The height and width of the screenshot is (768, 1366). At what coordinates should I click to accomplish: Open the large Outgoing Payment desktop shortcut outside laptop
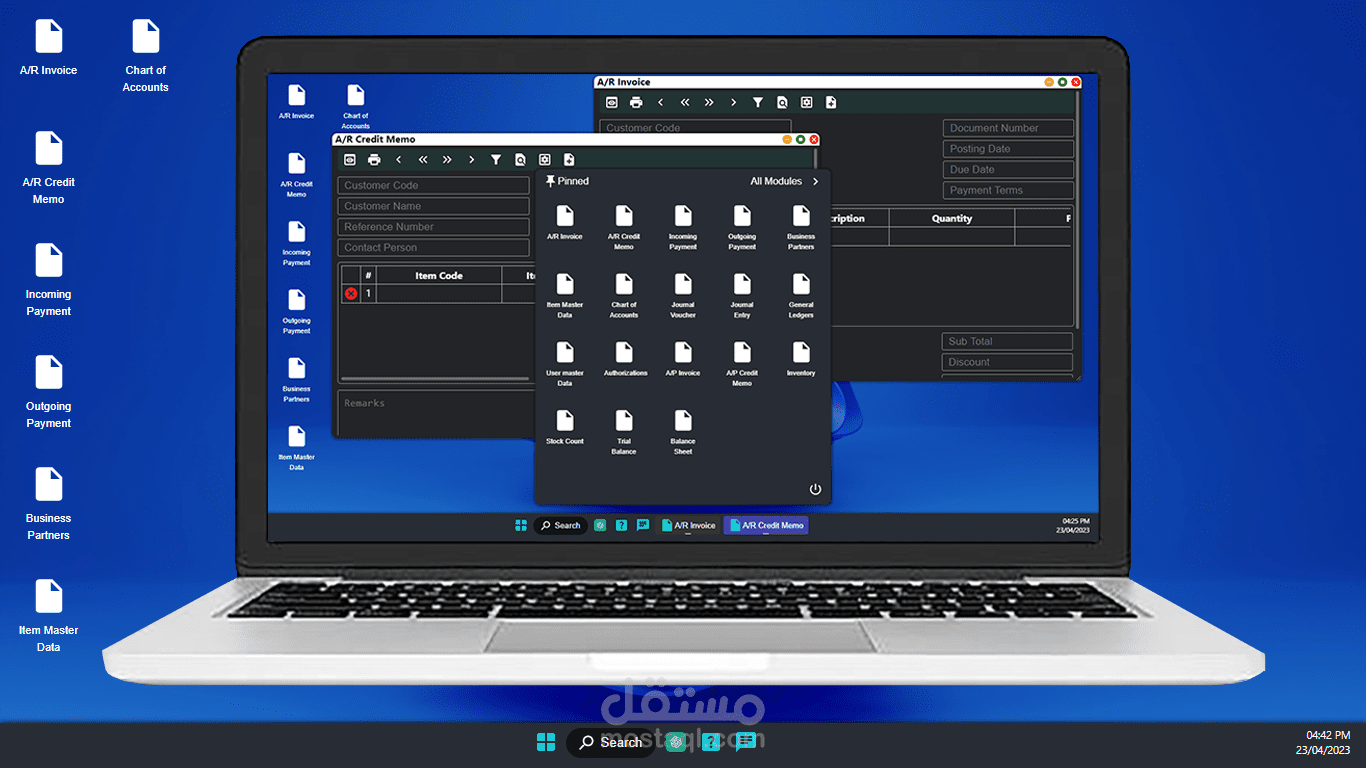point(48,392)
